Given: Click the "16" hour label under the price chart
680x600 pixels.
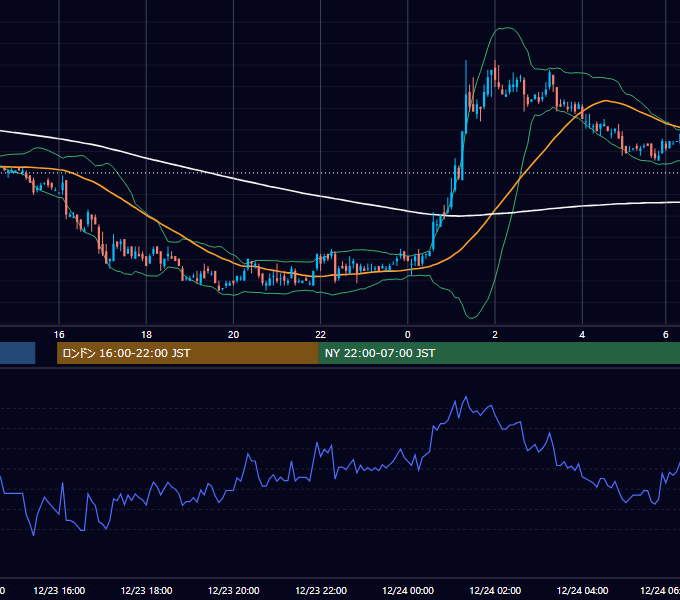Looking at the screenshot, I should pos(59,335).
